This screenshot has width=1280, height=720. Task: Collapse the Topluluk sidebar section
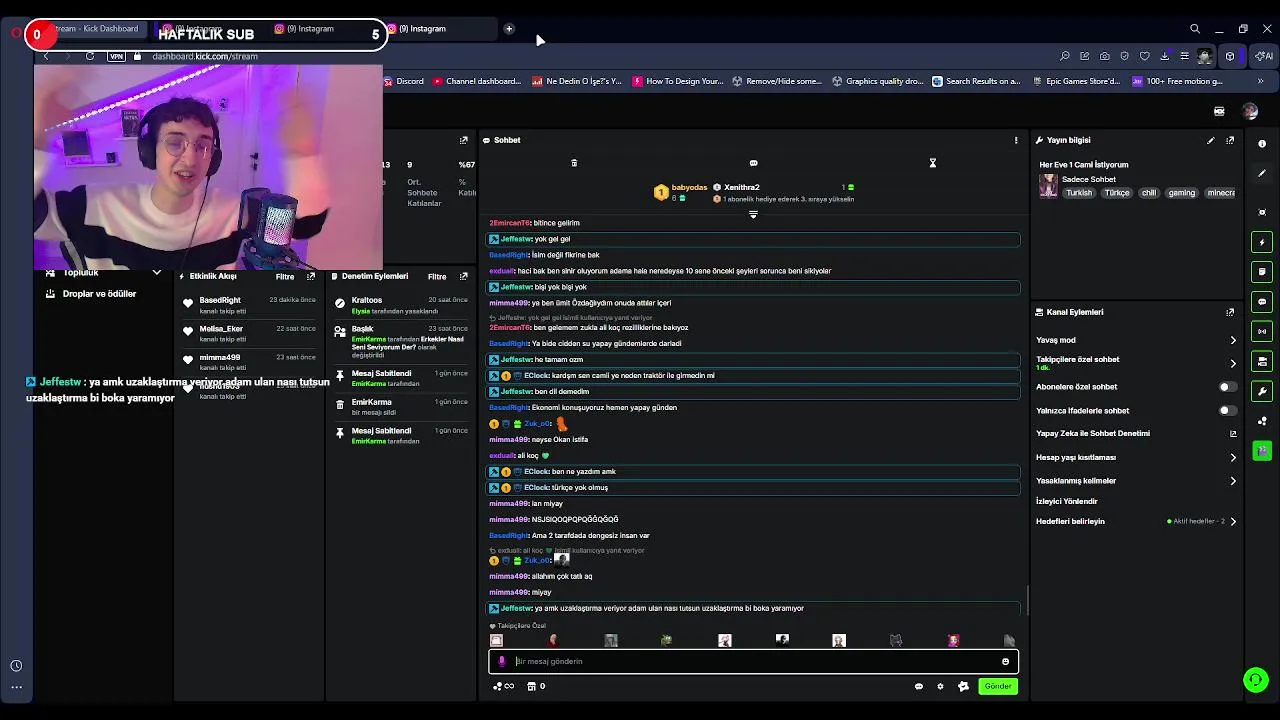point(156,272)
